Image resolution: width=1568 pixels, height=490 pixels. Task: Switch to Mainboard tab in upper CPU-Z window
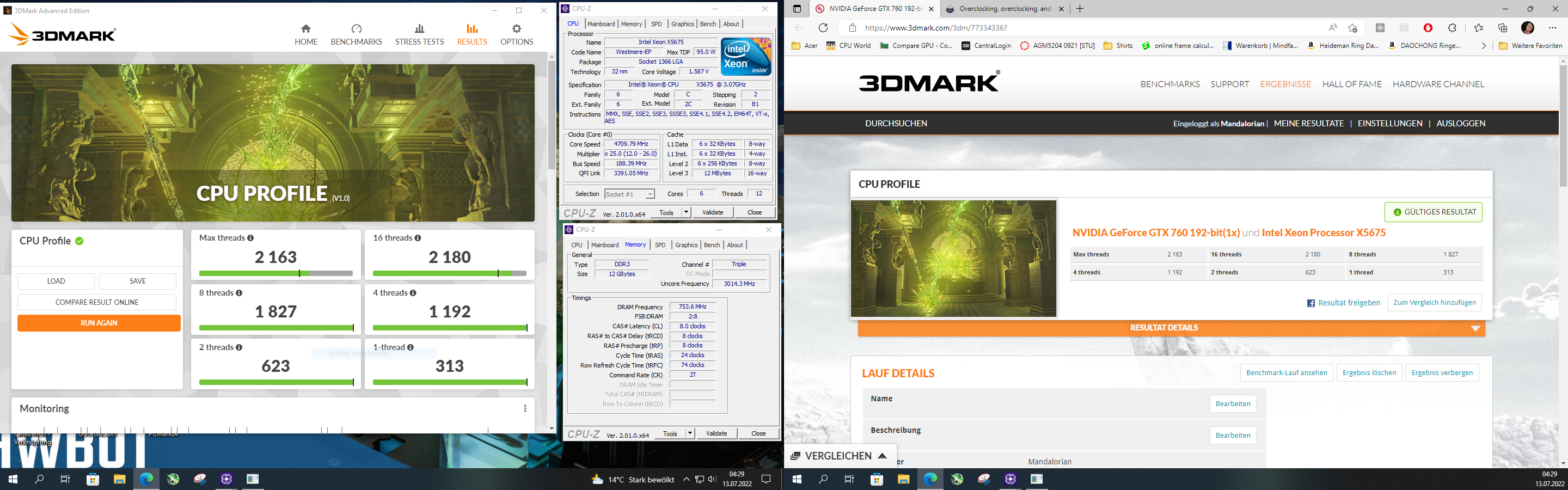coord(601,24)
